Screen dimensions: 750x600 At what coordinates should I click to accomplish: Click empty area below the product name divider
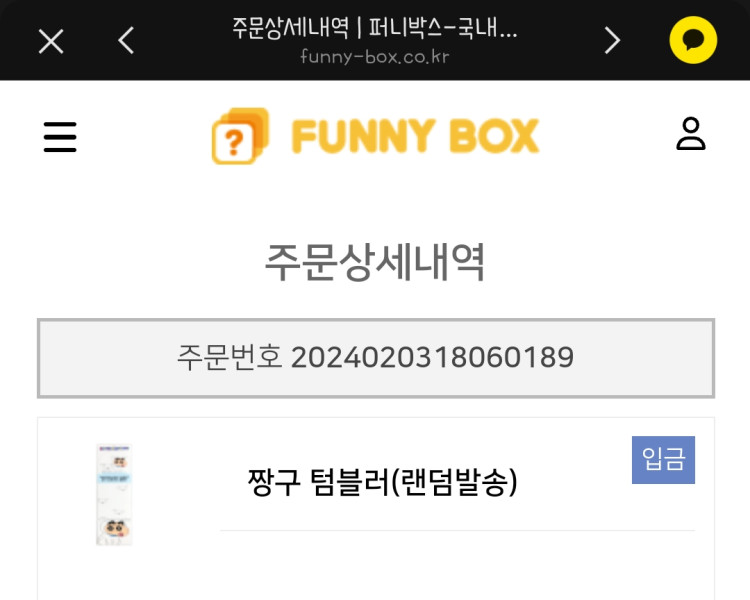click(457, 565)
